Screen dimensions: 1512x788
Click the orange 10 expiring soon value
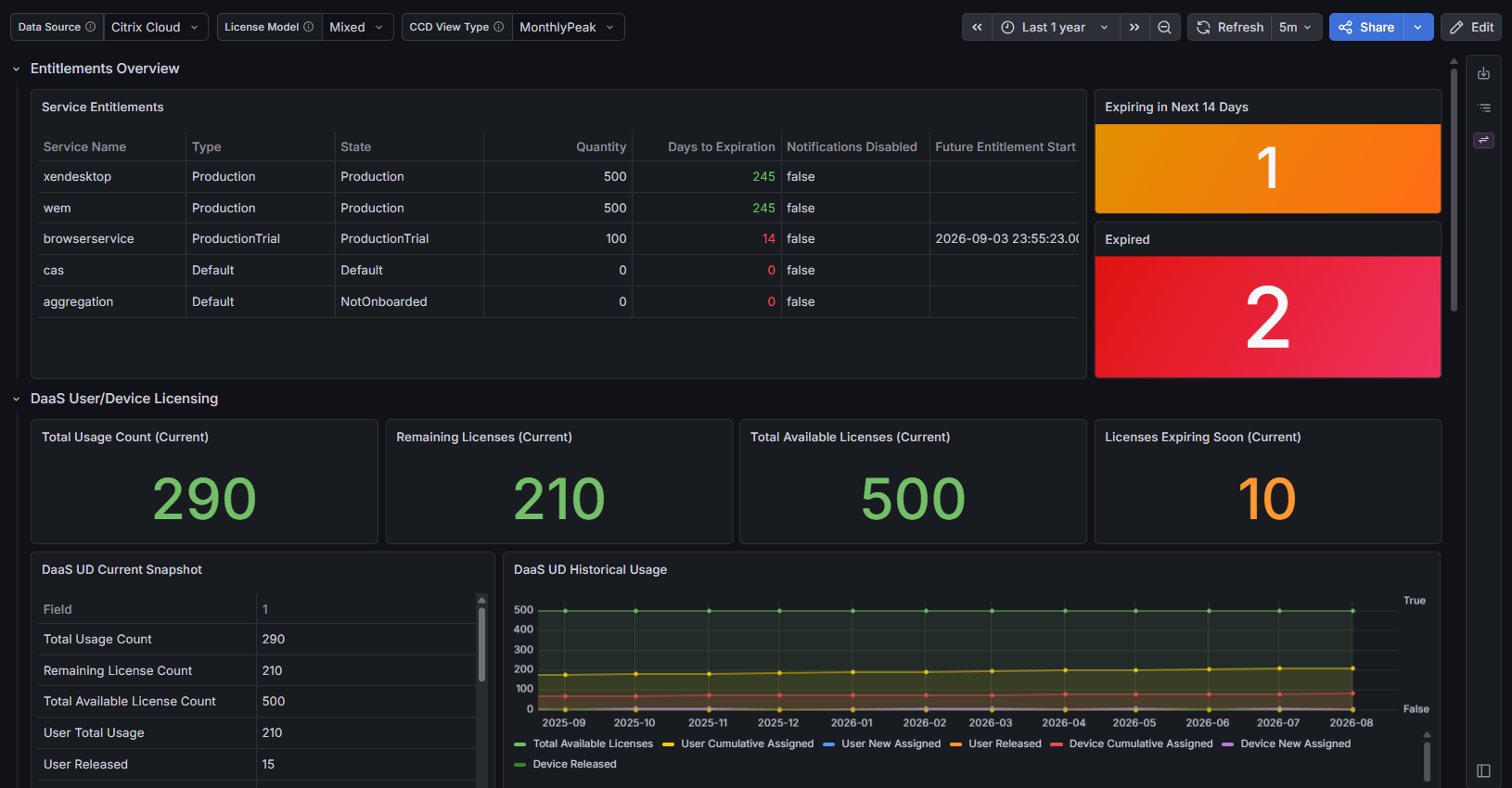pyautogui.click(x=1267, y=499)
